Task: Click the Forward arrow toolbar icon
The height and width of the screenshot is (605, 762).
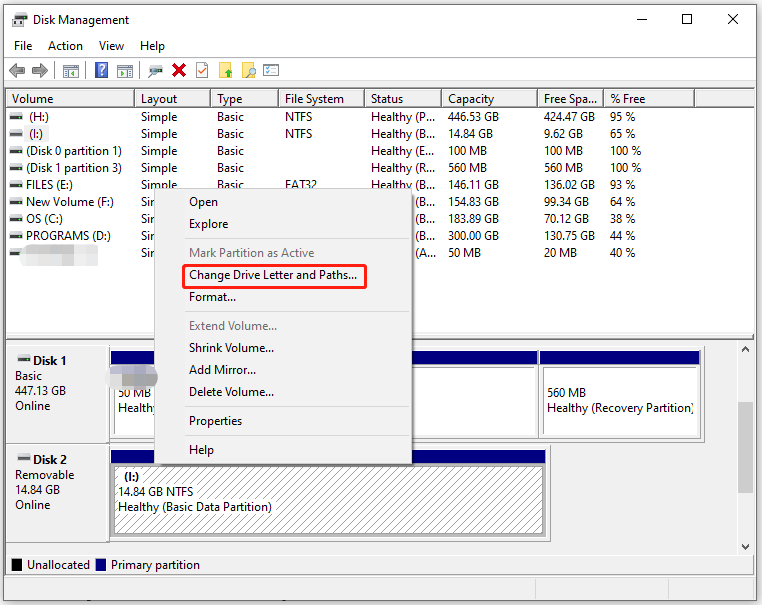Action: tap(40, 70)
